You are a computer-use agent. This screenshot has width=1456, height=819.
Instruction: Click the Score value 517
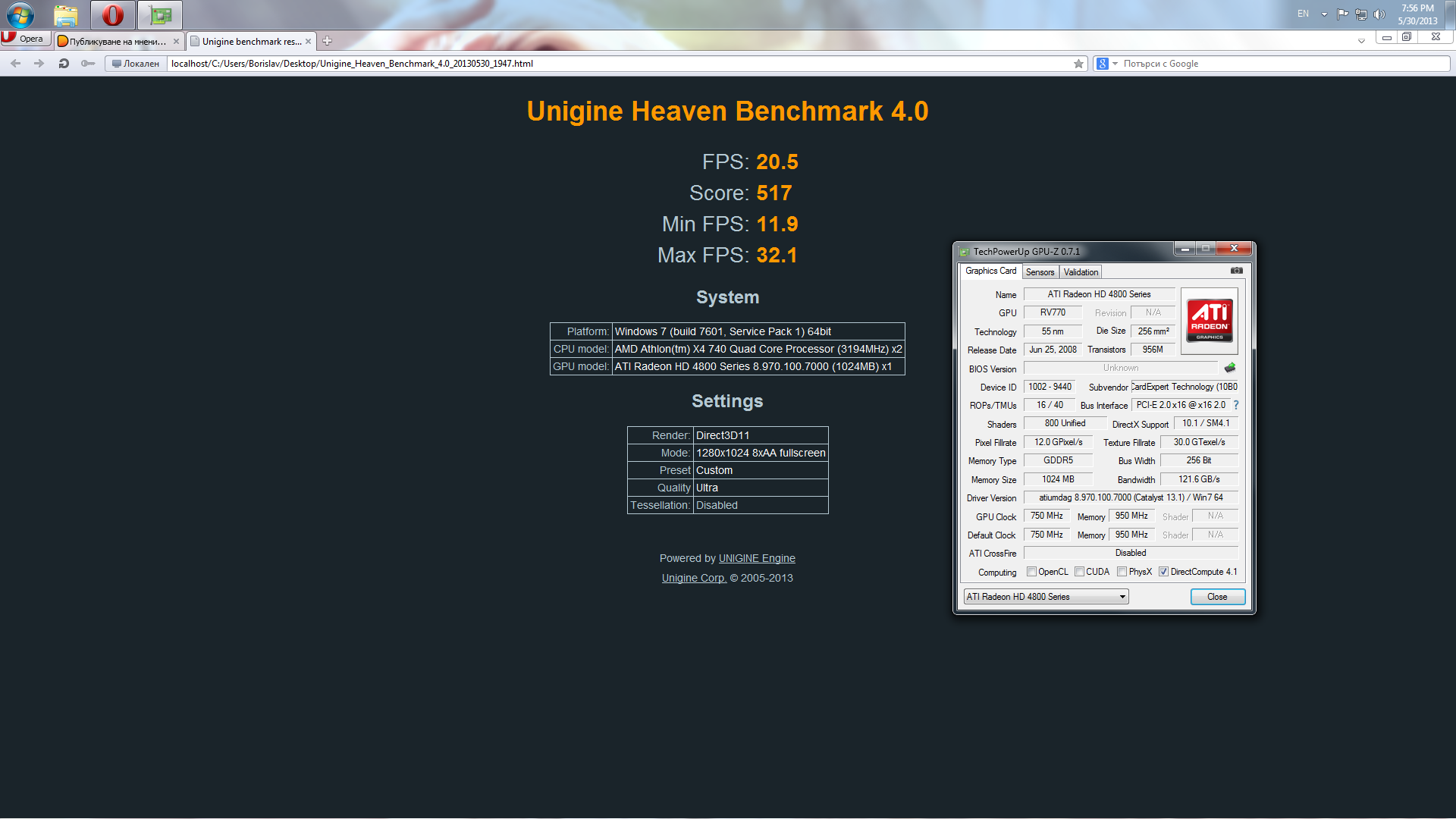tap(773, 193)
